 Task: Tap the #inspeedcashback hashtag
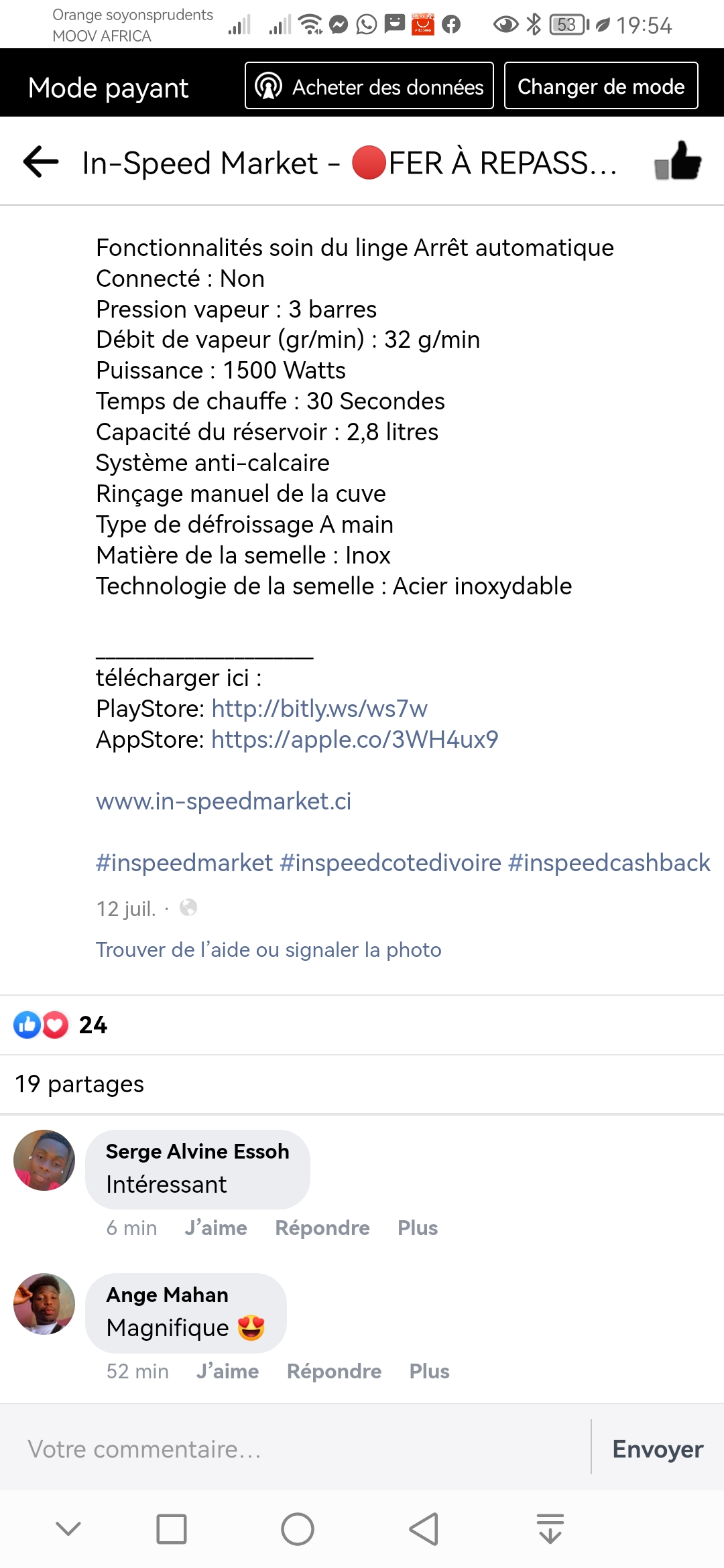609,862
